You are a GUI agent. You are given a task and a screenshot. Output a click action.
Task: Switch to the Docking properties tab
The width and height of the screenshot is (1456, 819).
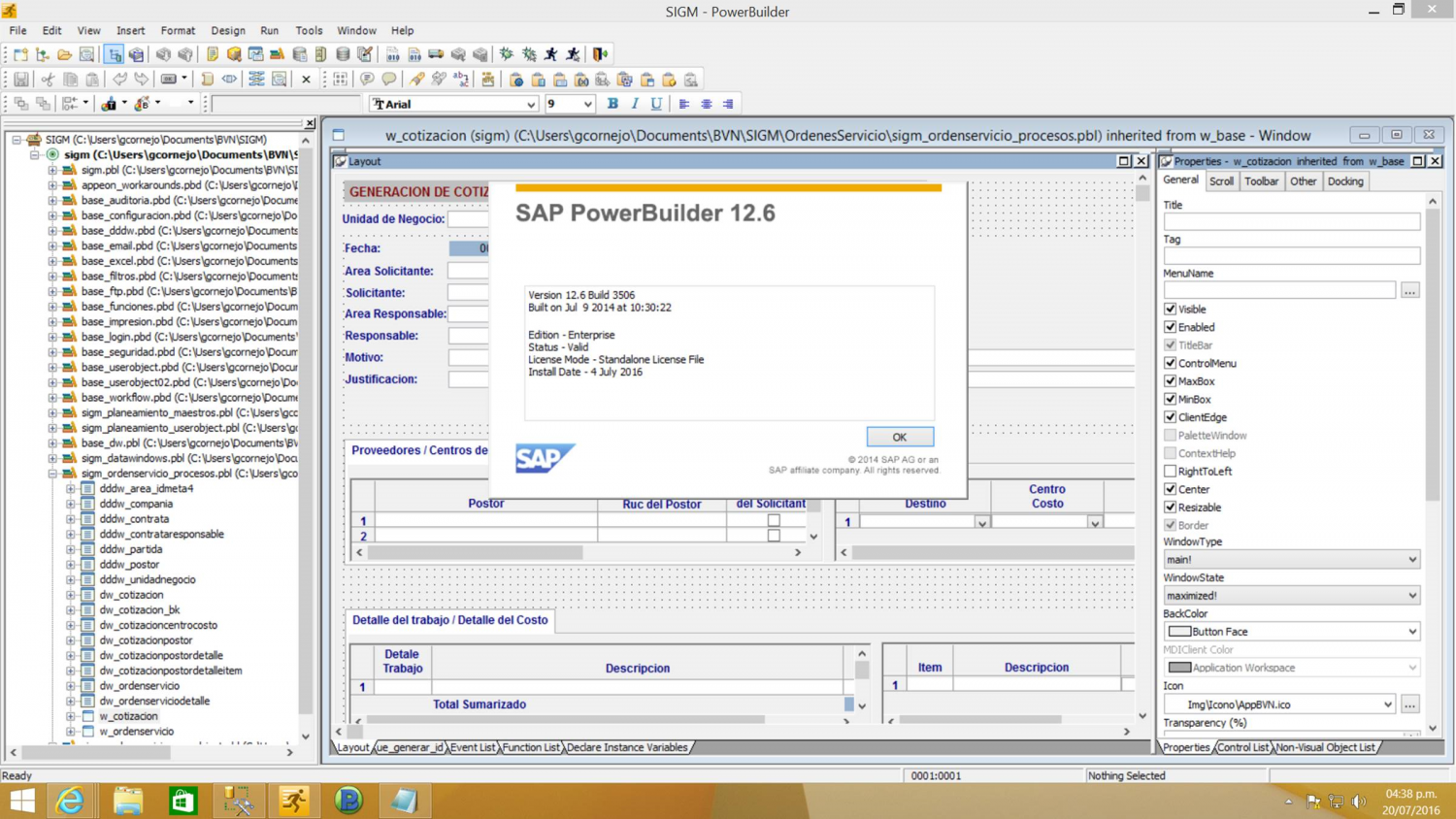[1345, 181]
